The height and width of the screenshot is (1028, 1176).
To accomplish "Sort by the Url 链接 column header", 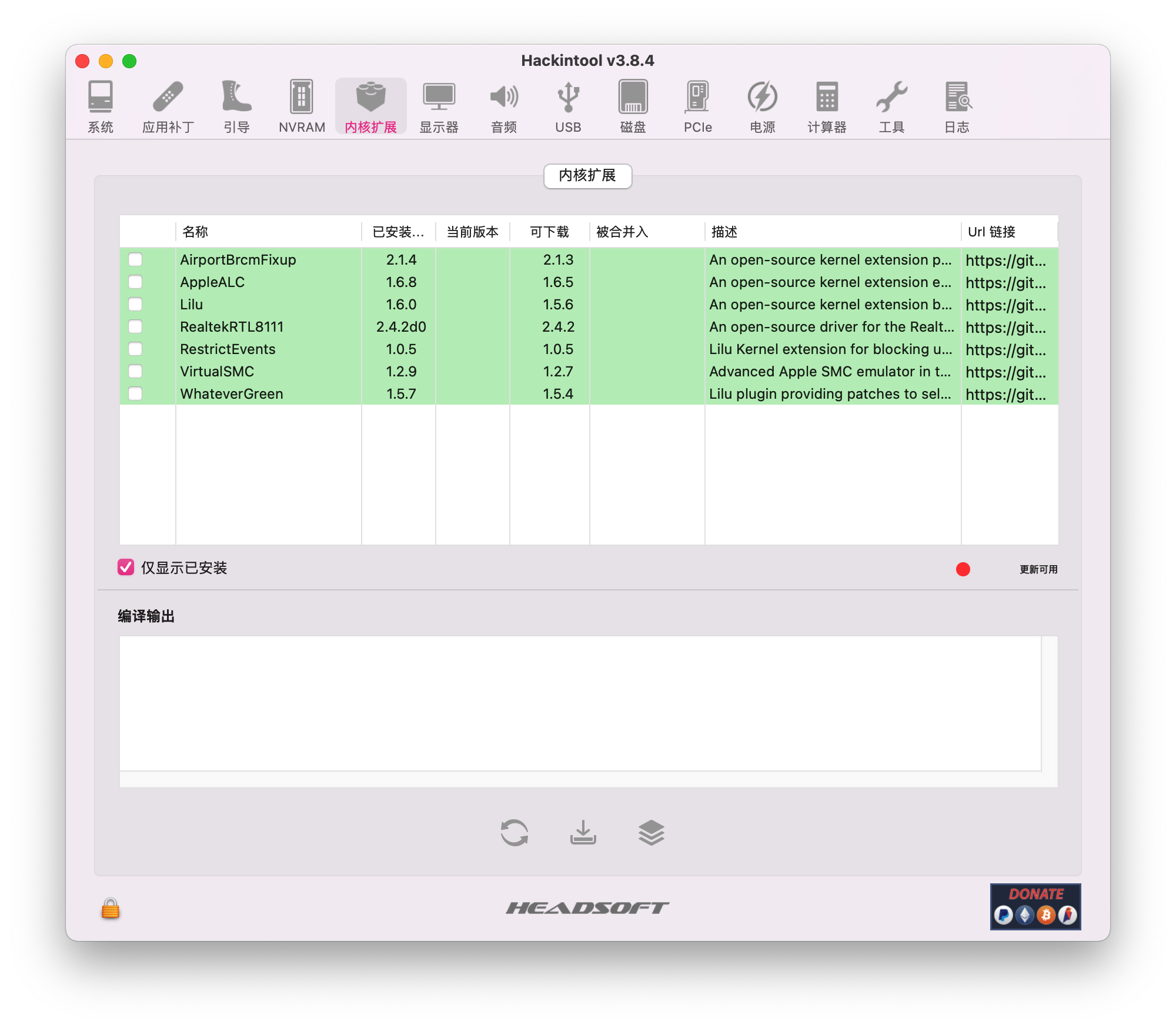I will 1010,232.
